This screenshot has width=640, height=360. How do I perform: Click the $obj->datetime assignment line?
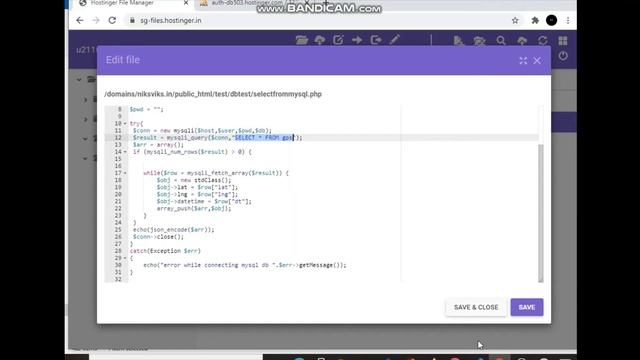[204, 201]
